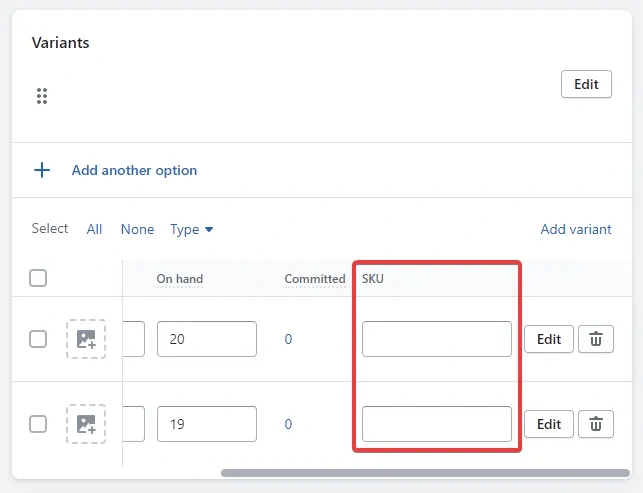Add image for the second variant row
This screenshot has height=493, width=643.
pyautogui.click(x=86, y=424)
